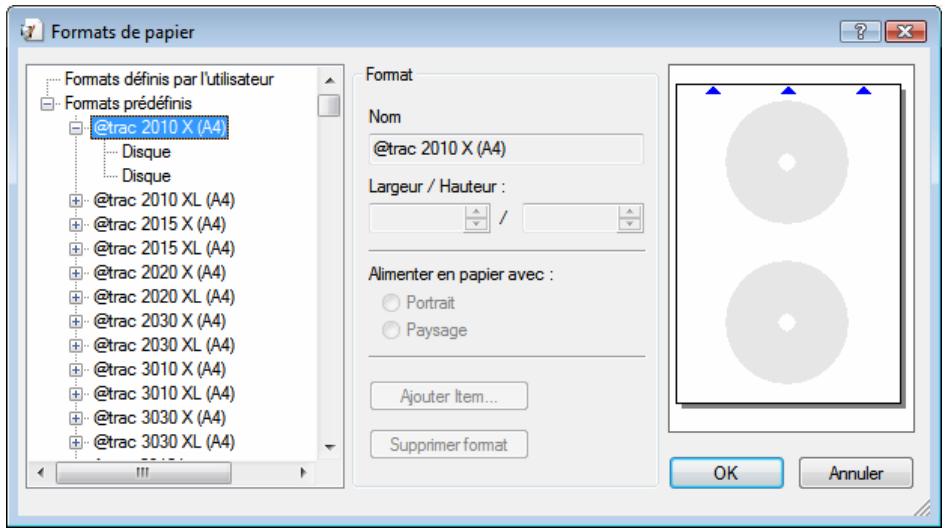Expand the @trac 3010 XL (A4) node
This screenshot has width=945, height=529.
pyautogui.click(x=75, y=393)
